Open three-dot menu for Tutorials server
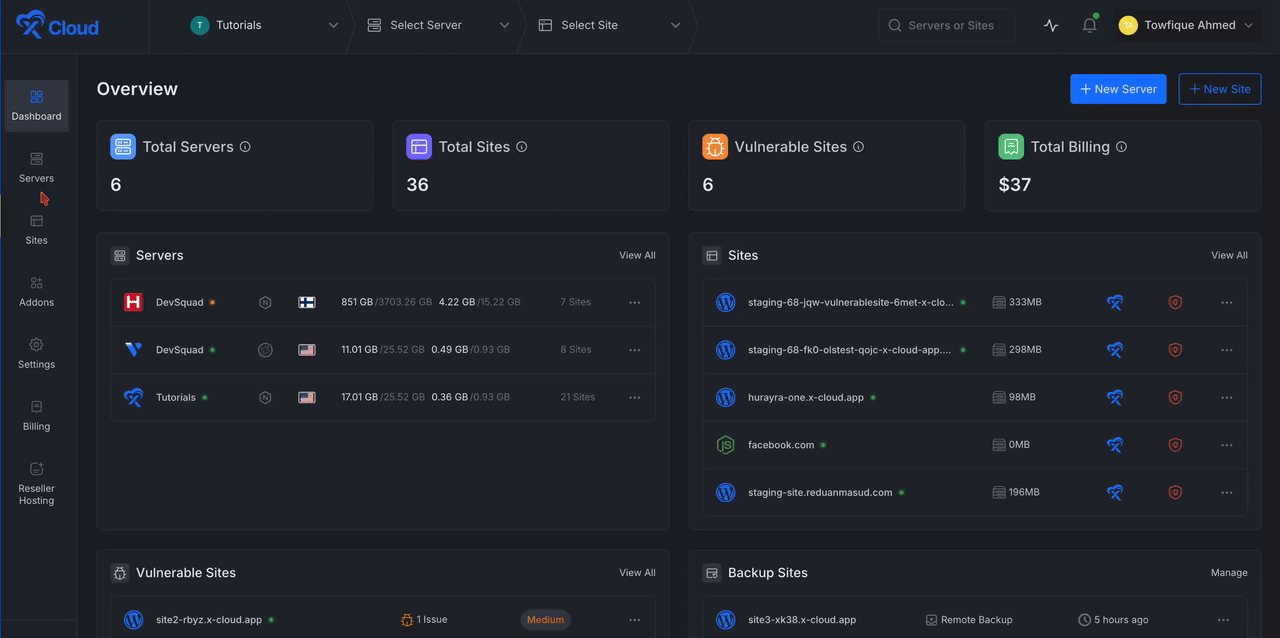This screenshot has width=1280, height=638. coord(634,397)
